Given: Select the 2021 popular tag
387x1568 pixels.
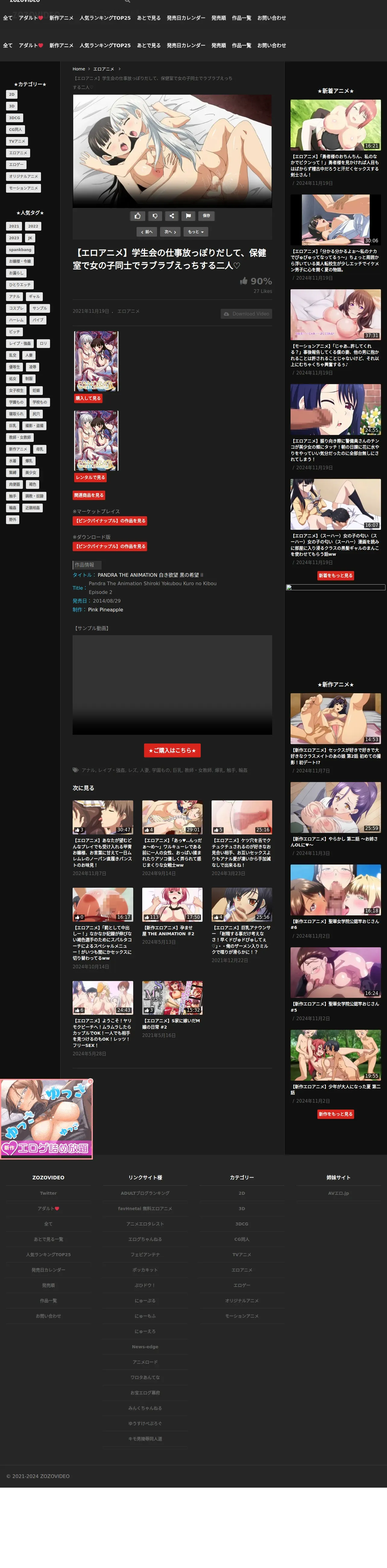Looking at the screenshot, I should 14,226.
